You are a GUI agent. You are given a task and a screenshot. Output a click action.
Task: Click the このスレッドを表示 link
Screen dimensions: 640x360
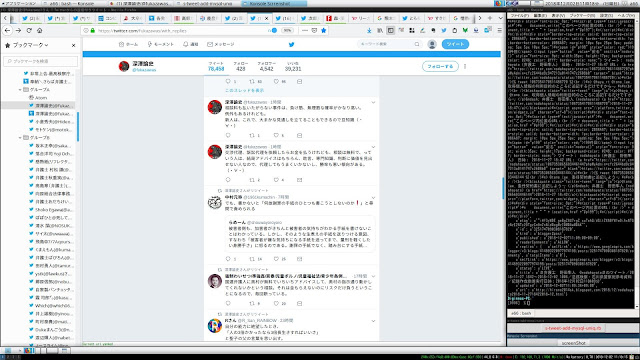pos(244,90)
